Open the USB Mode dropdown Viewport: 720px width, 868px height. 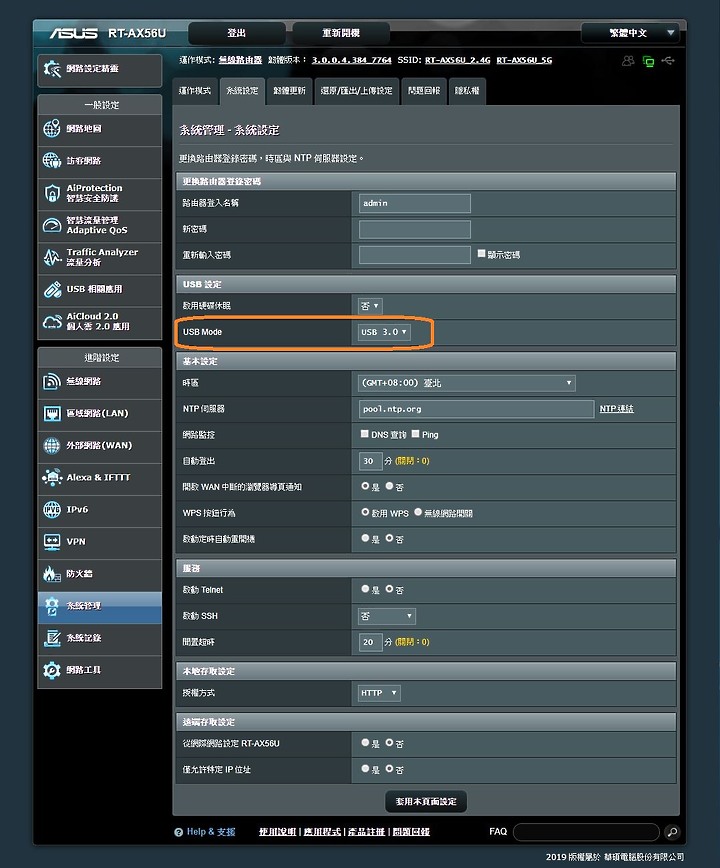pyautogui.click(x=384, y=332)
